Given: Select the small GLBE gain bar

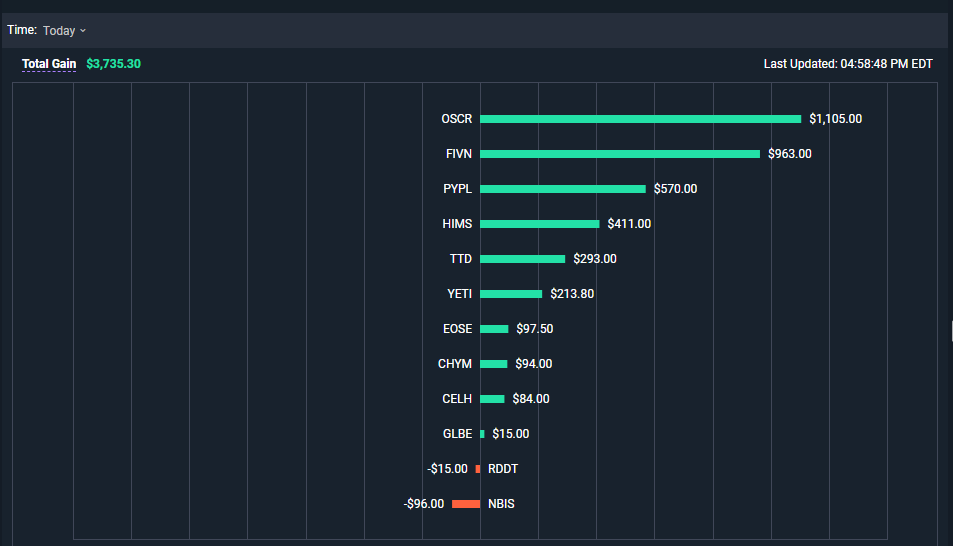Looking at the screenshot, I should point(482,434).
